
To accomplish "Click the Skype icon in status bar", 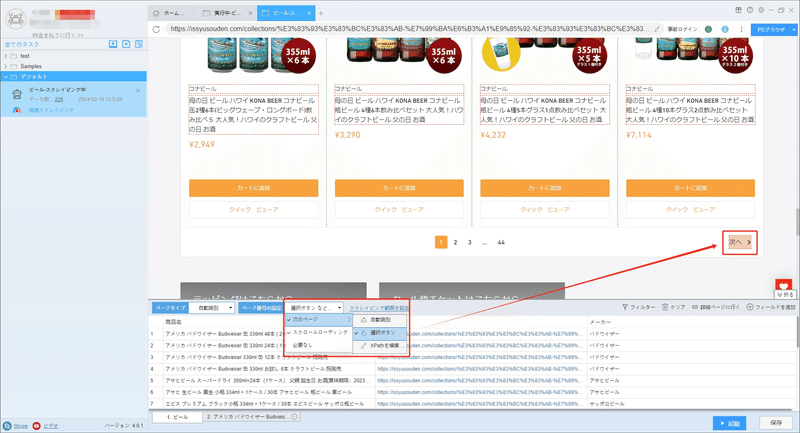I will tap(7, 426).
